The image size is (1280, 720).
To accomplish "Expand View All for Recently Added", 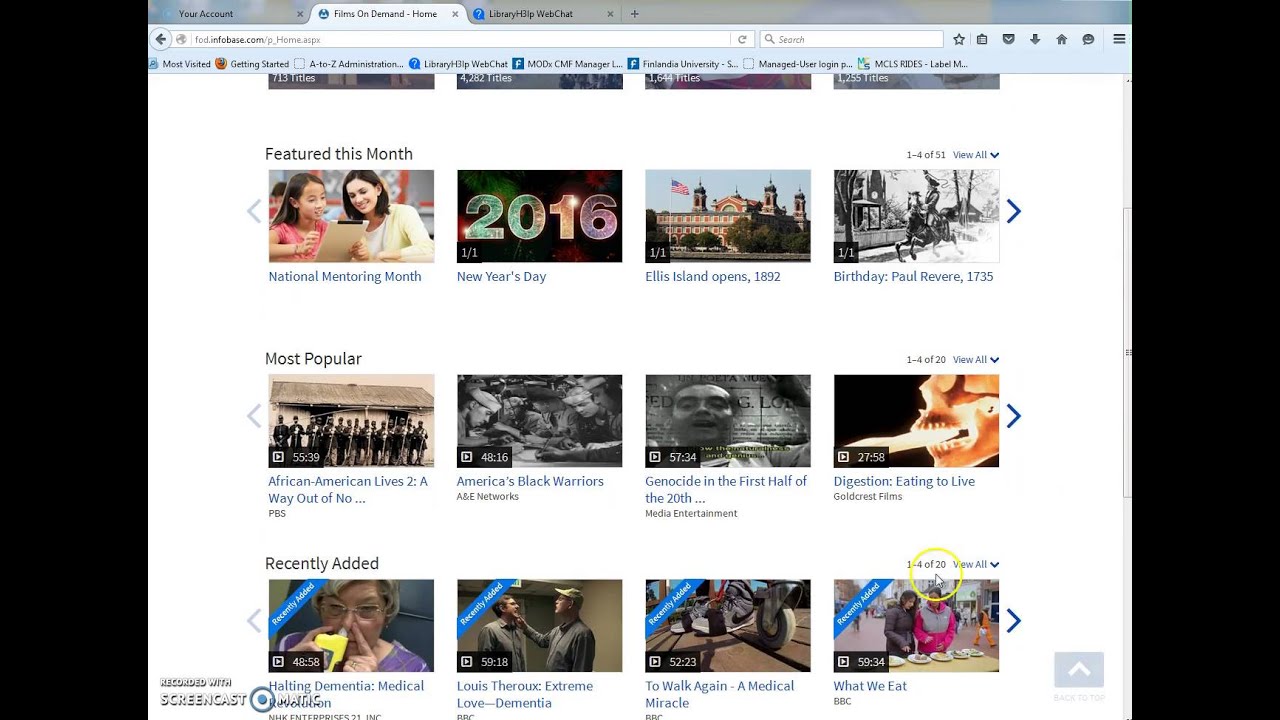I will [x=976, y=565].
